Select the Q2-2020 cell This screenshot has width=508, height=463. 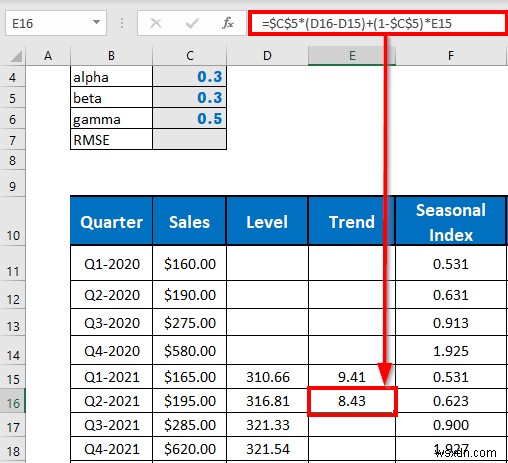click(x=111, y=295)
